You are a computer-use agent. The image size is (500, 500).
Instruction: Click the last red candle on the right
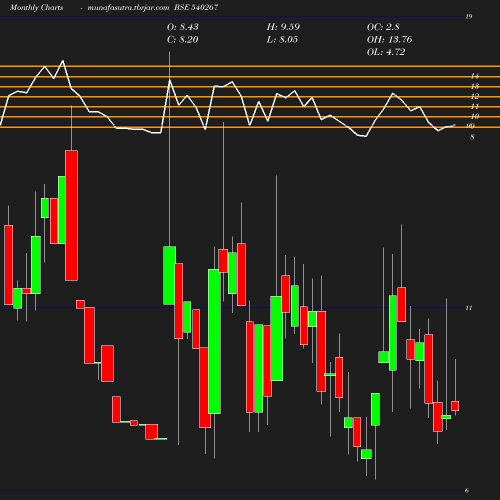[455, 406]
